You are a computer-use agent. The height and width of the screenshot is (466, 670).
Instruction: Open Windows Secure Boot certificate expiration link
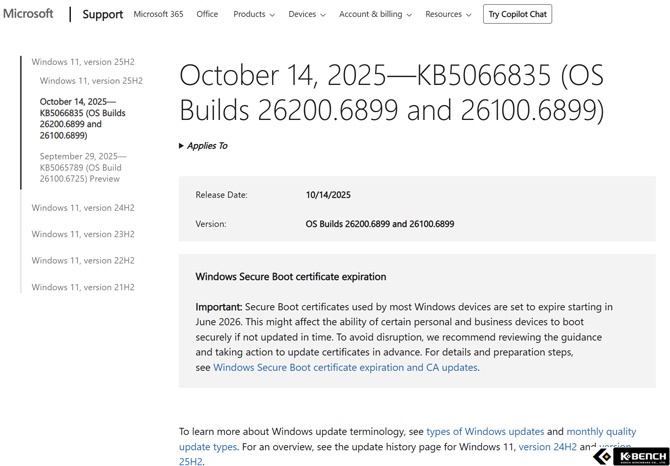point(345,367)
